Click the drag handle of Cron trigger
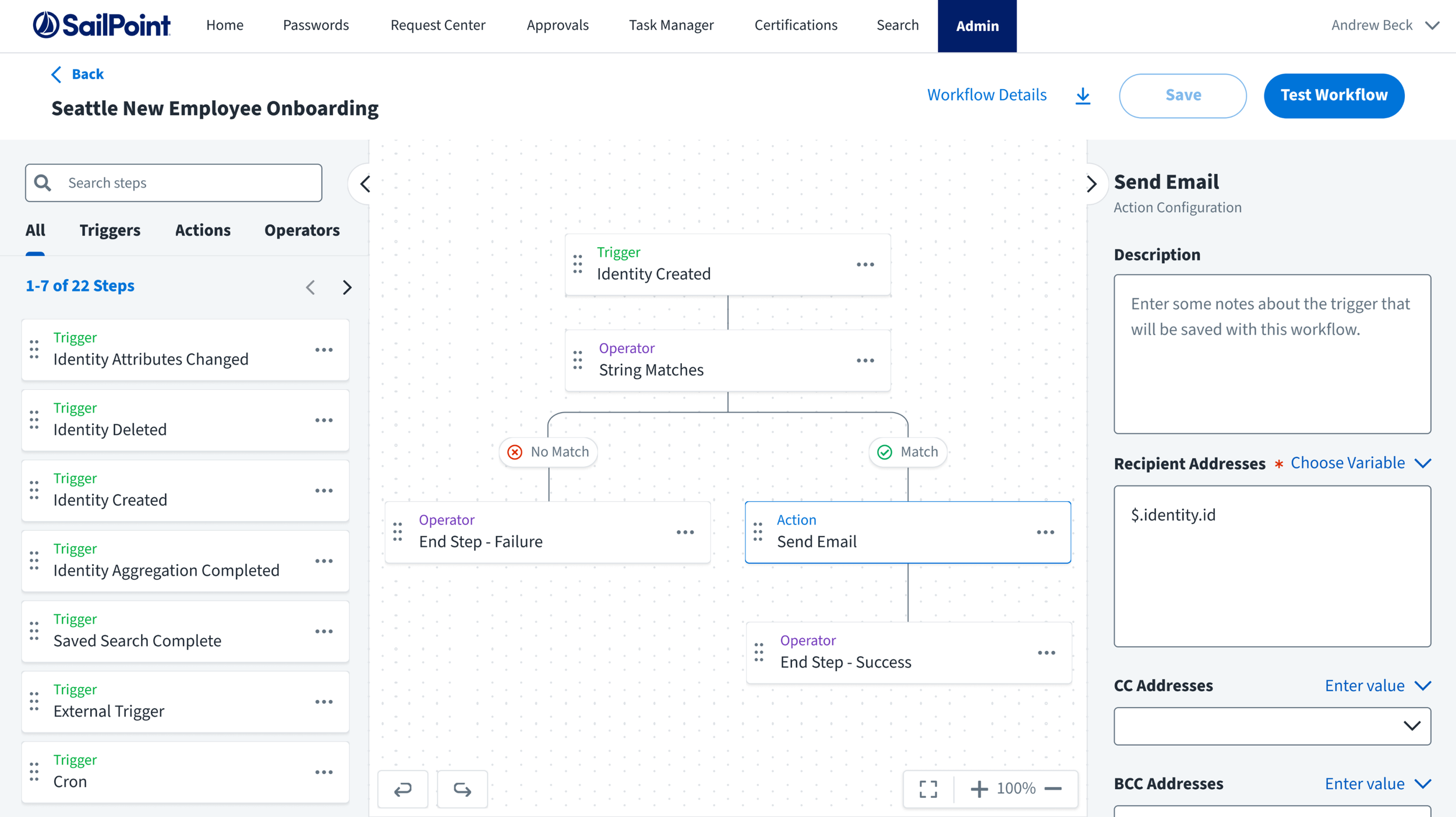 pos(34,772)
